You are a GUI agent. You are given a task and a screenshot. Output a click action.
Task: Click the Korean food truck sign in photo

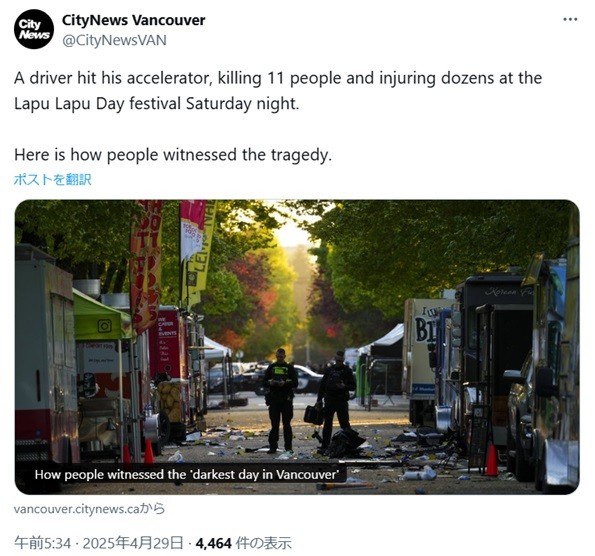(508, 291)
